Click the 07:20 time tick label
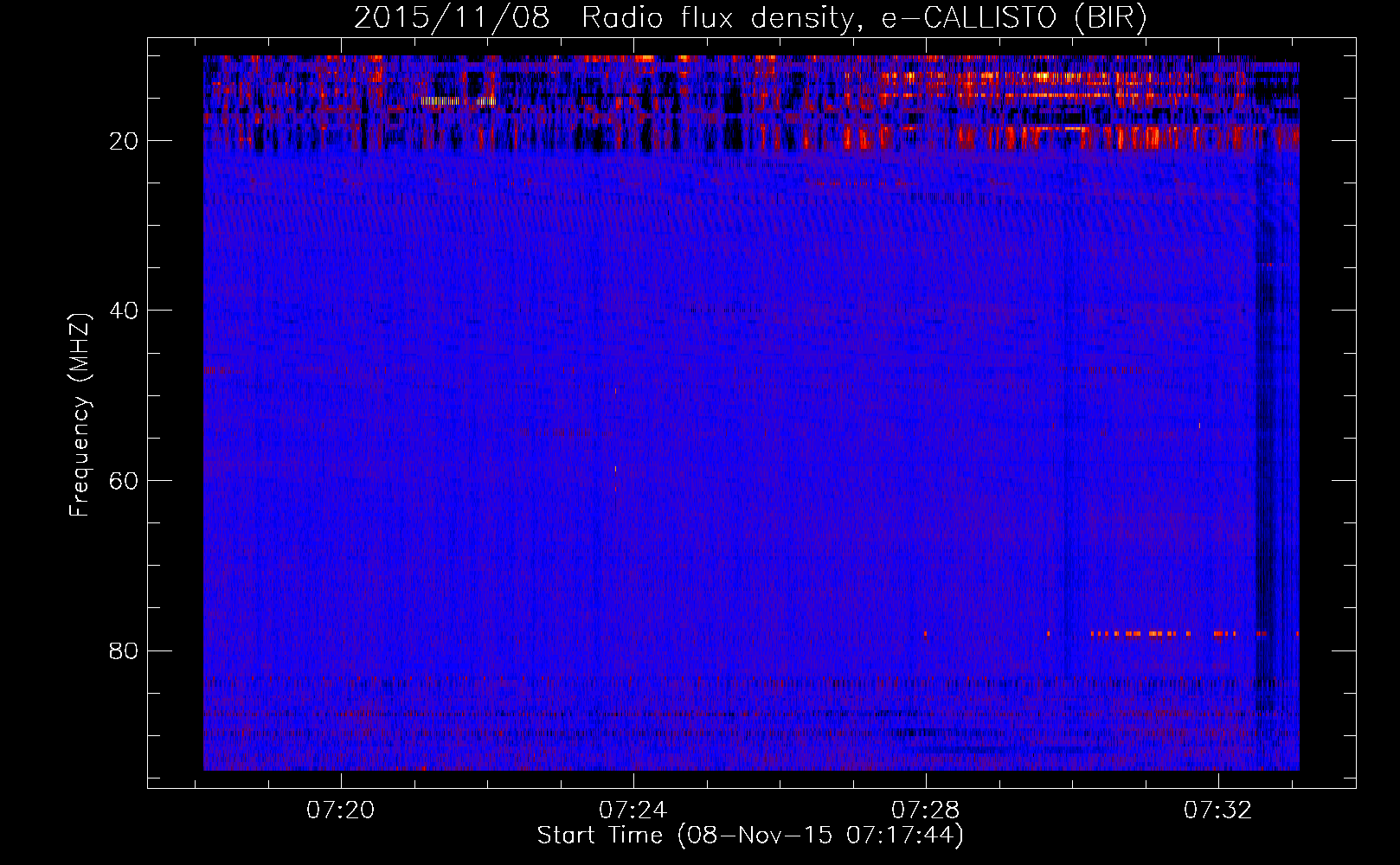The image size is (1400, 865). tap(341, 810)
